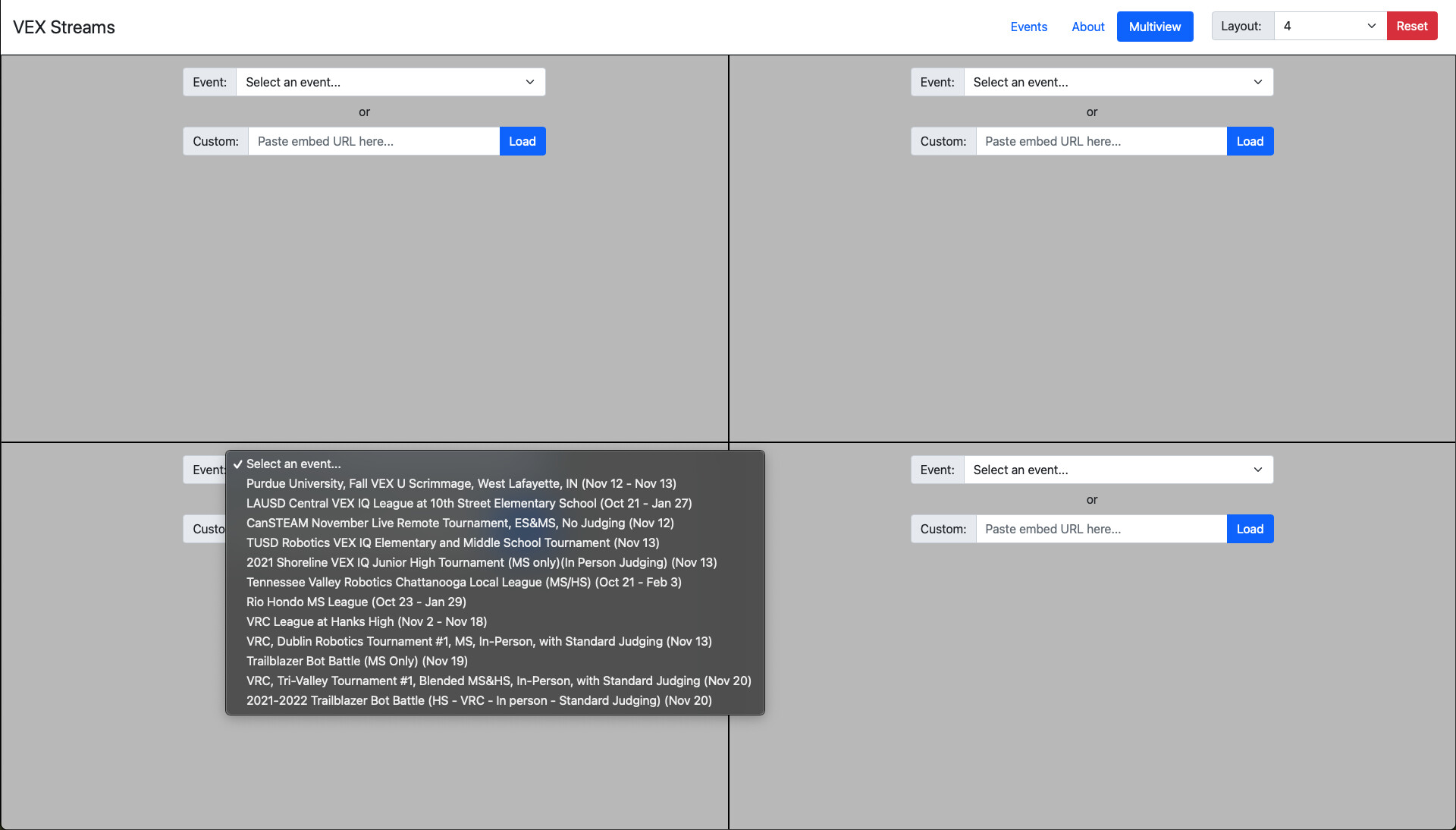Open the top-left Event dropdown
Image resolution: width=1456 pixels, height=830 pixels.
pos(390,82)
